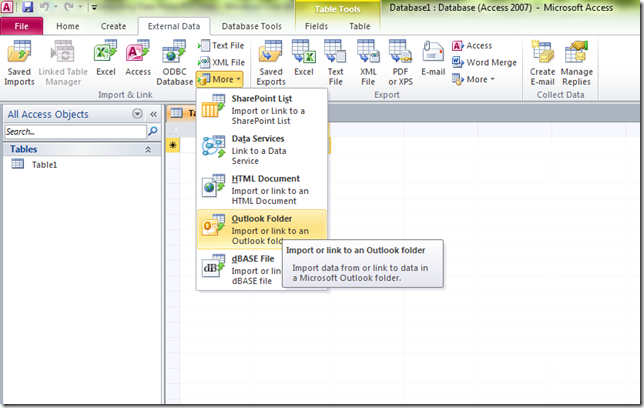Export to Excel in Export group
Viewport: 644px width, 408px height.
click(304, 58)
